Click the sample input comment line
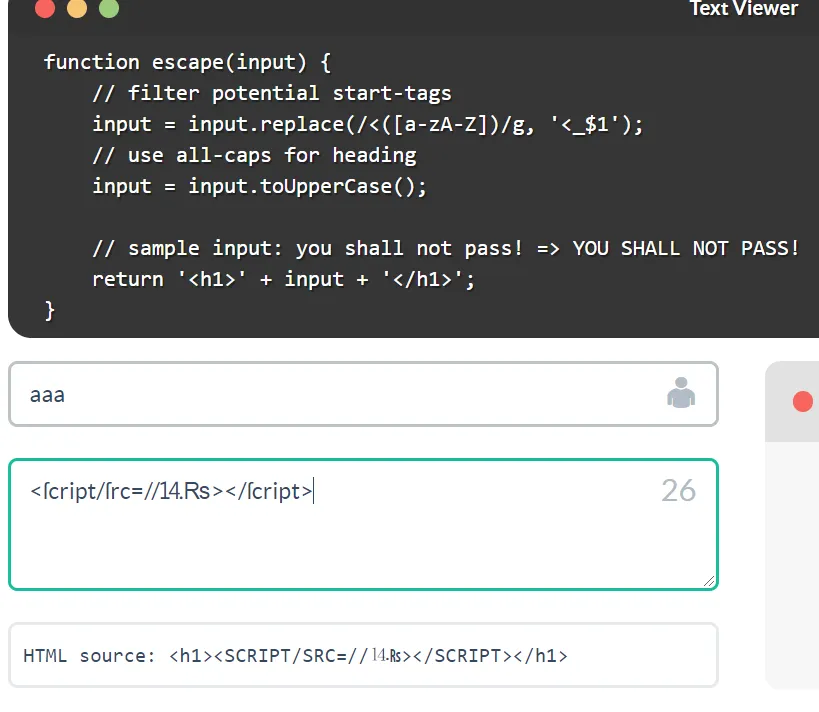The height and width of the screenshot is (712, 819). coord(446,248)
